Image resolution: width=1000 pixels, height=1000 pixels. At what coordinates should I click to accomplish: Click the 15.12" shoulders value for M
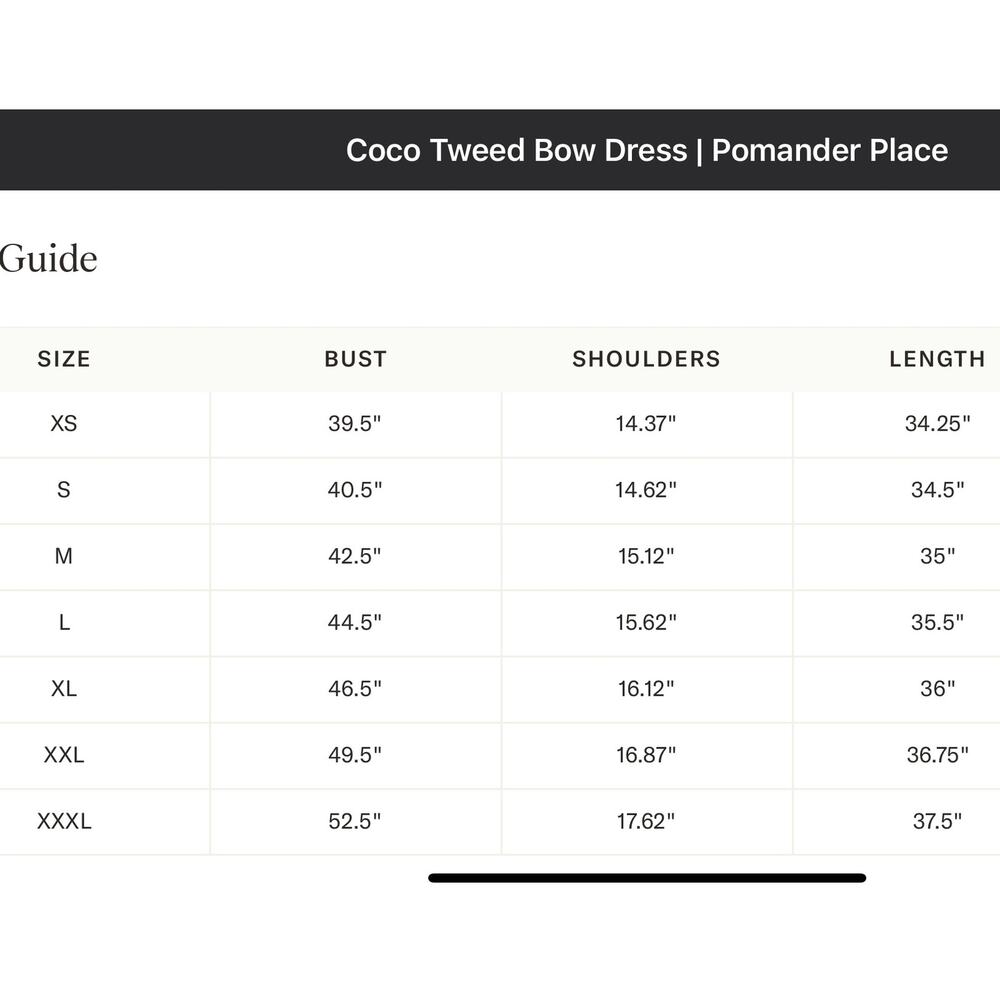(x=645, y=556)
